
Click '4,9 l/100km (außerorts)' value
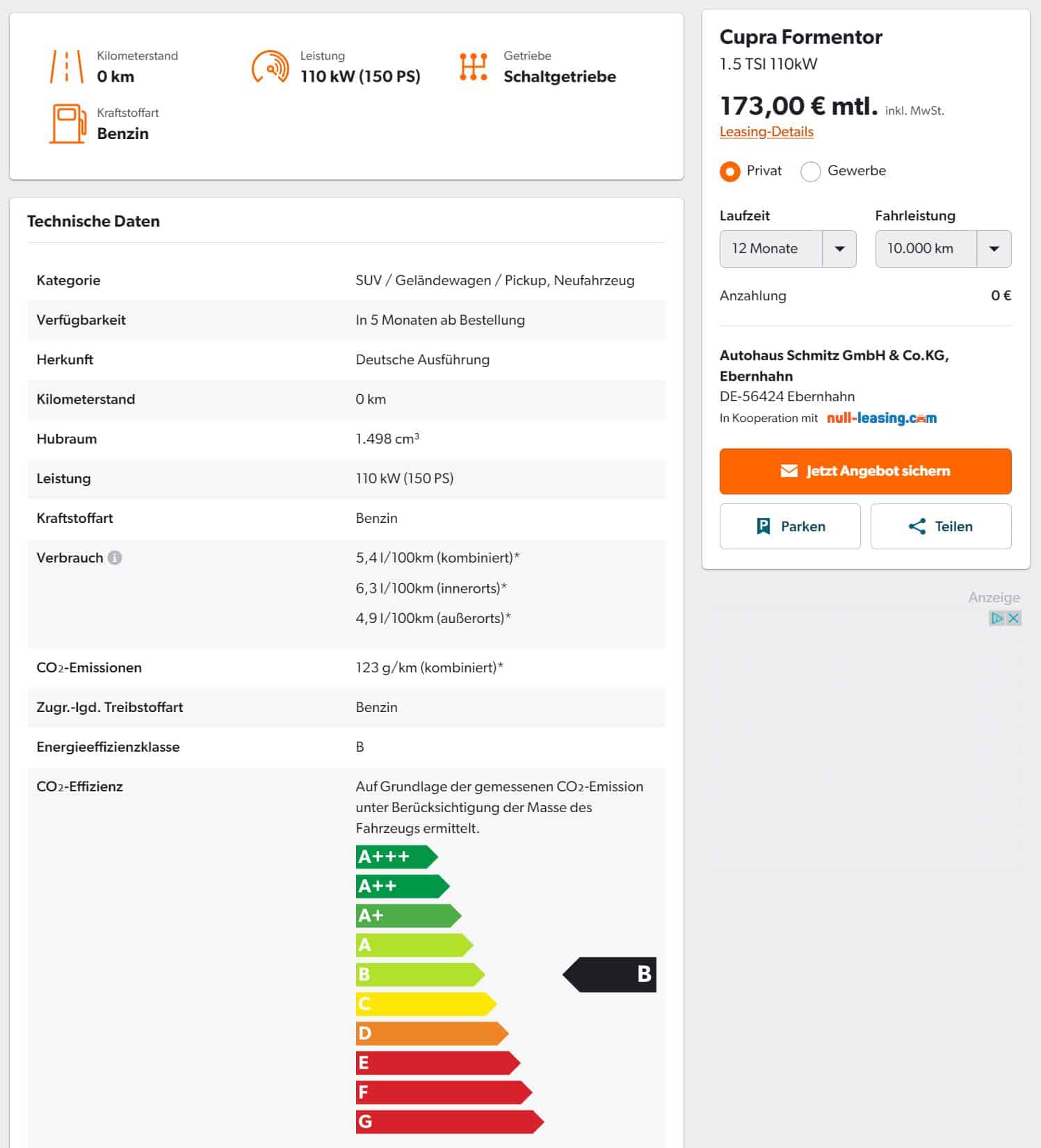tap(433, 618)
